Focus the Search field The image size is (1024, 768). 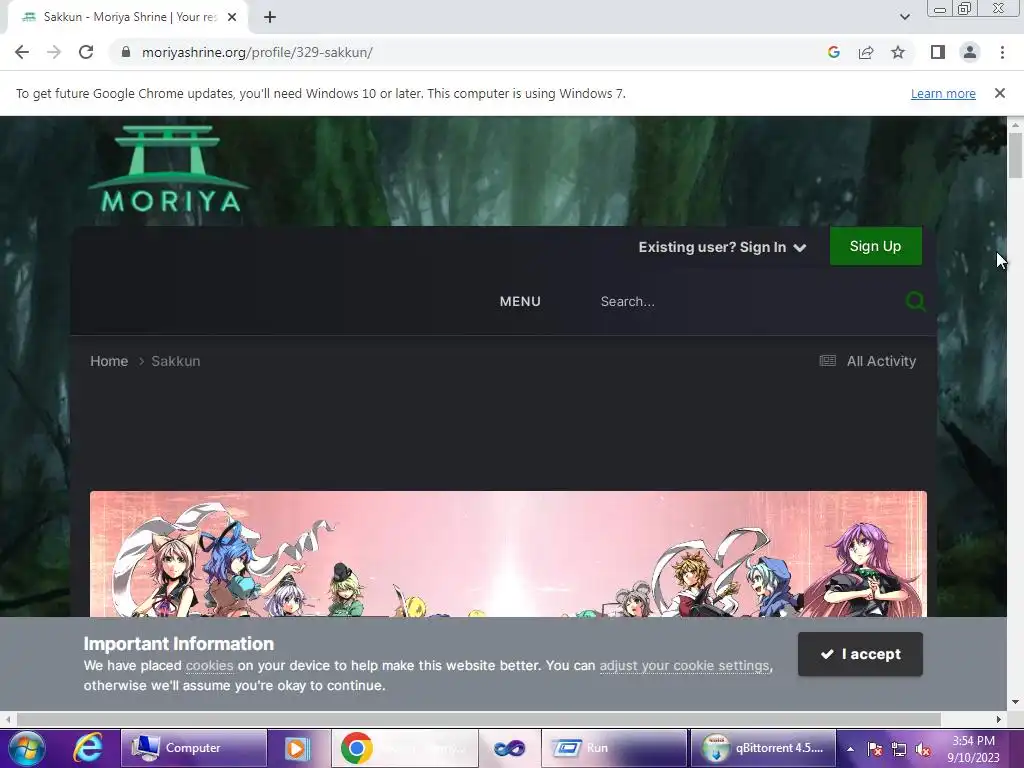point(744,302)
